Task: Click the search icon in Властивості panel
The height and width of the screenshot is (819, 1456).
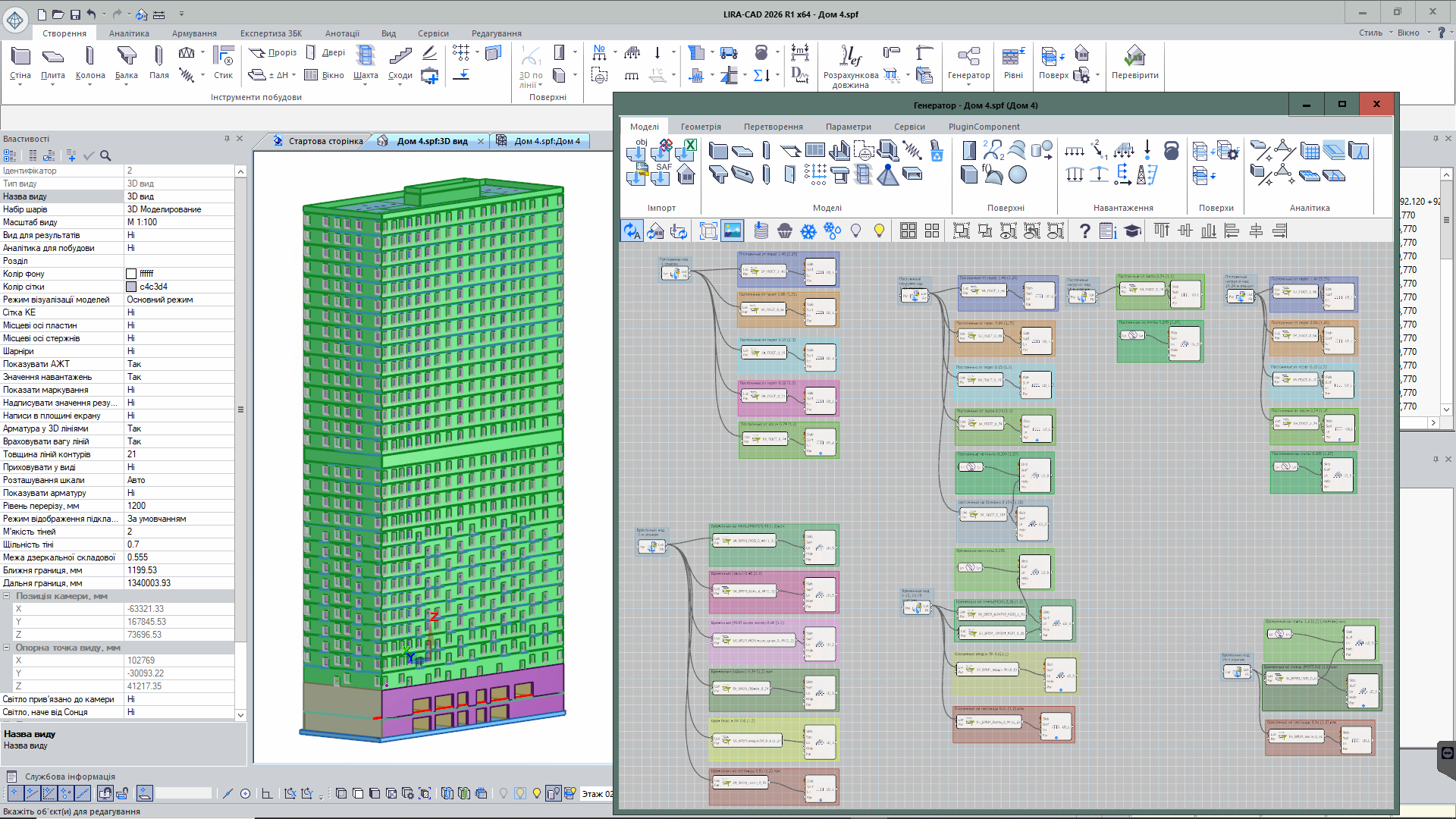Action: coord(105,155)
